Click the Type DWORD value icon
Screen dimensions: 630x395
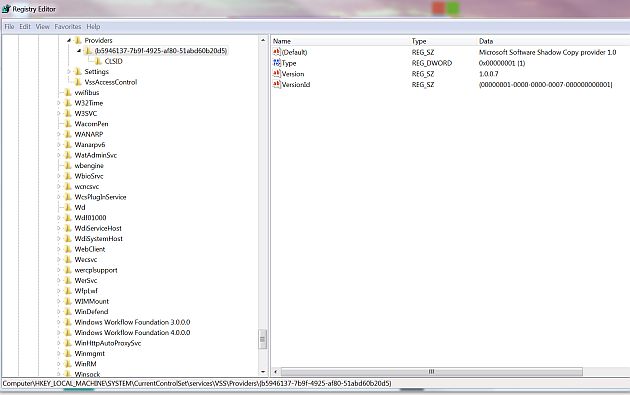[276, 63]
